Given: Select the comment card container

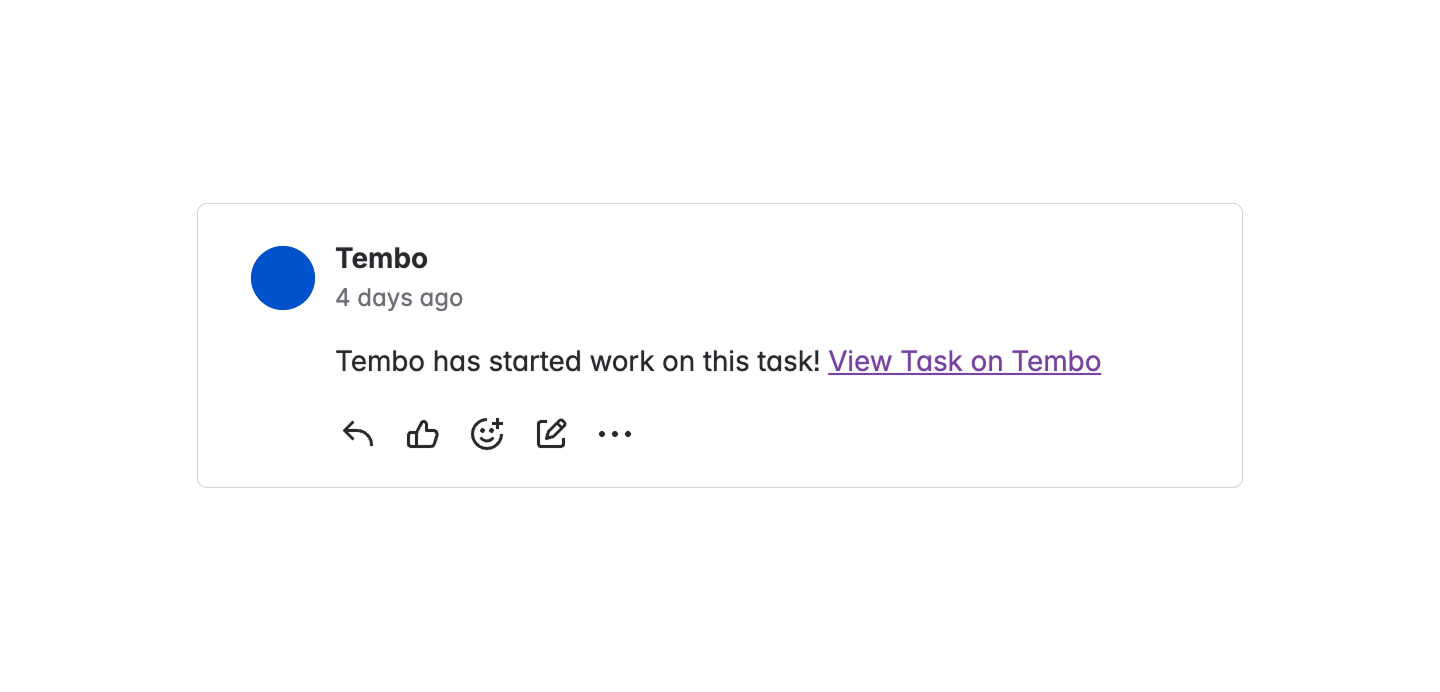Looking at the screenshot, I should coord(720,345).
